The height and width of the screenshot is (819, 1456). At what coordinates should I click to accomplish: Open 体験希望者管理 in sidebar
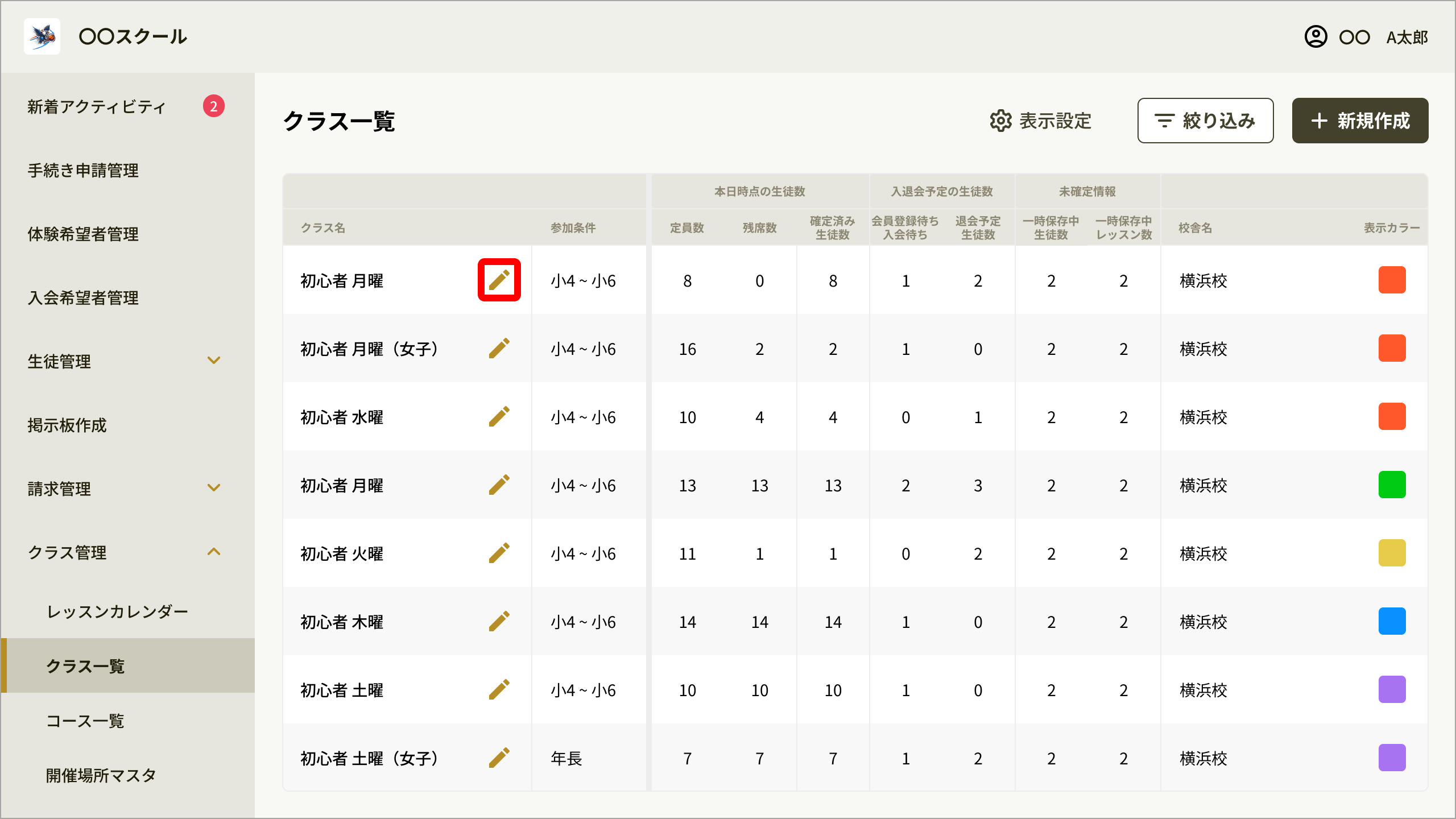[x=83, y=234]
